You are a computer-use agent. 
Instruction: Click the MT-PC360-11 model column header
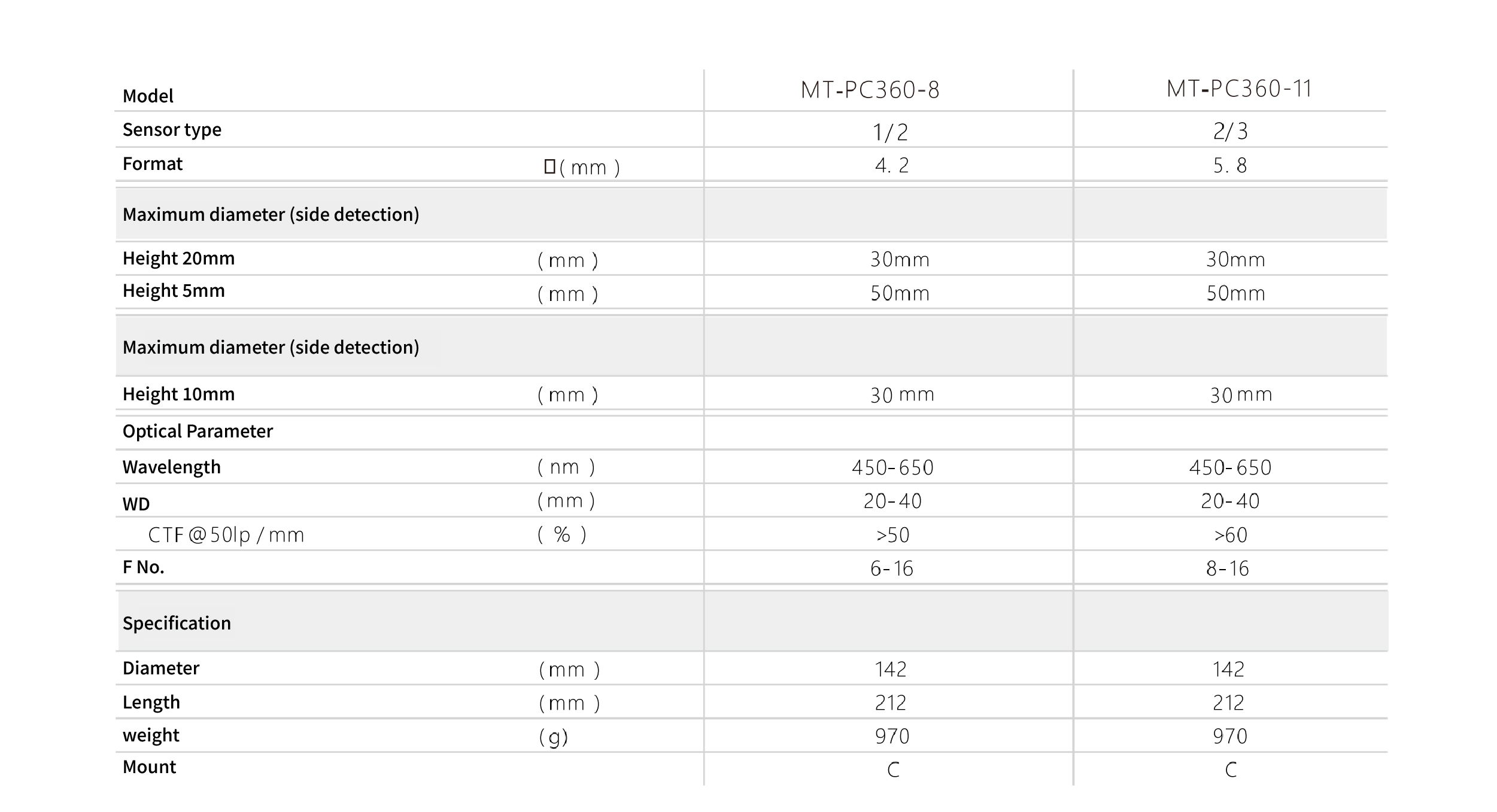(x=1238, y=89)
